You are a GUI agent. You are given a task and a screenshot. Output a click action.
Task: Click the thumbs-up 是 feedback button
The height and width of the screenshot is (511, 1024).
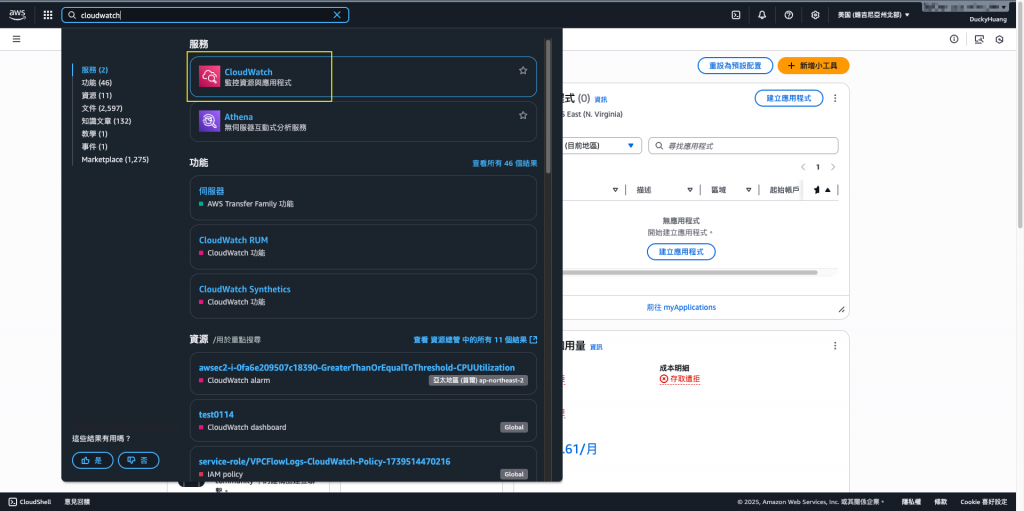(x=93, y=461)
